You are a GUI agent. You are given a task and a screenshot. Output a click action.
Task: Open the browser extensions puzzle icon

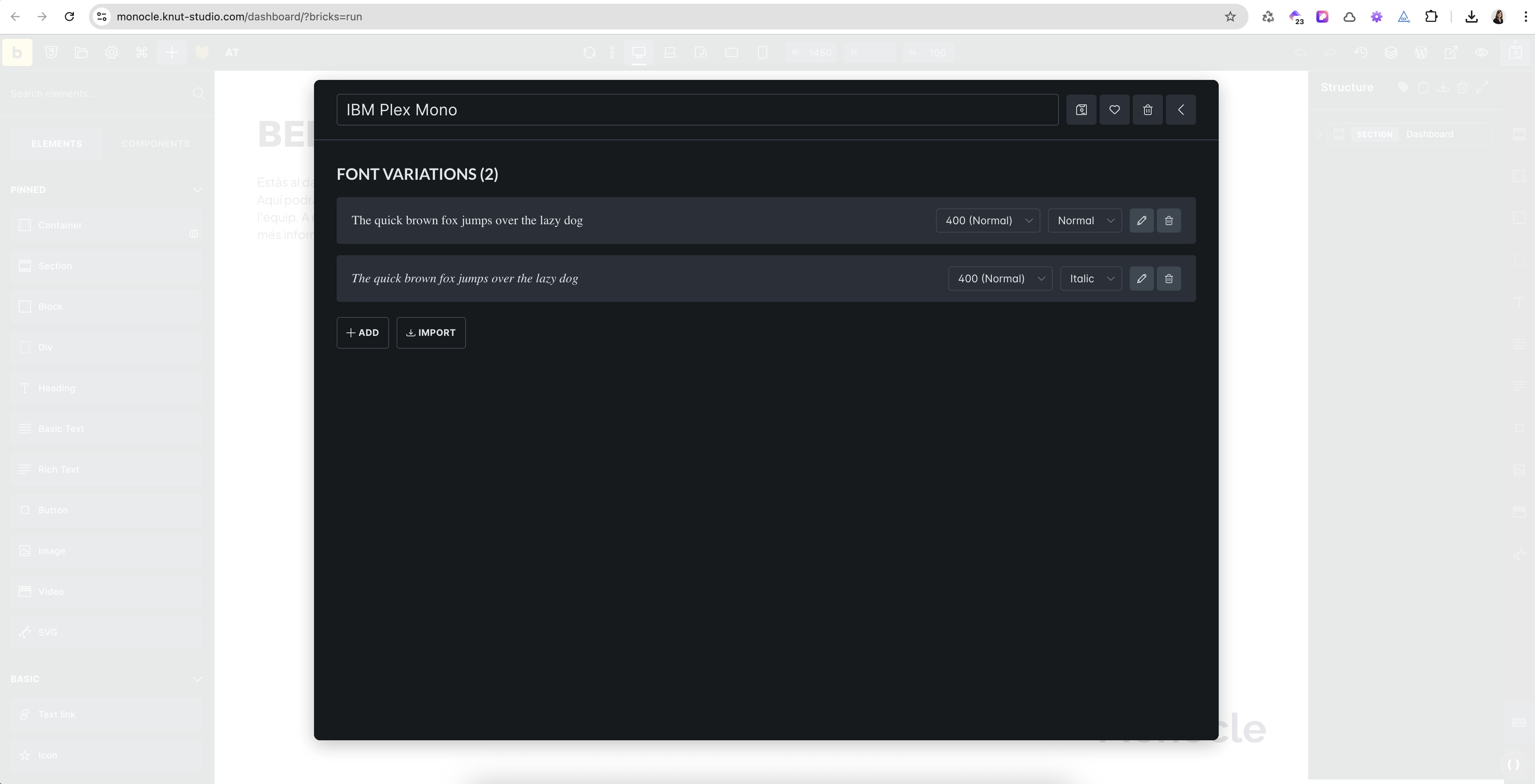pos(1431,17)
